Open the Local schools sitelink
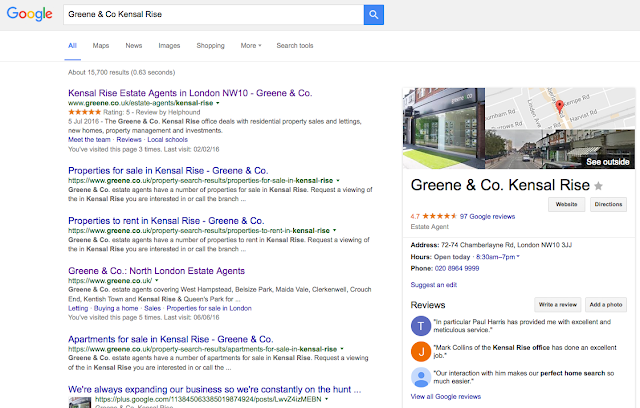This screenshot has height=408, width=640. 167,140
